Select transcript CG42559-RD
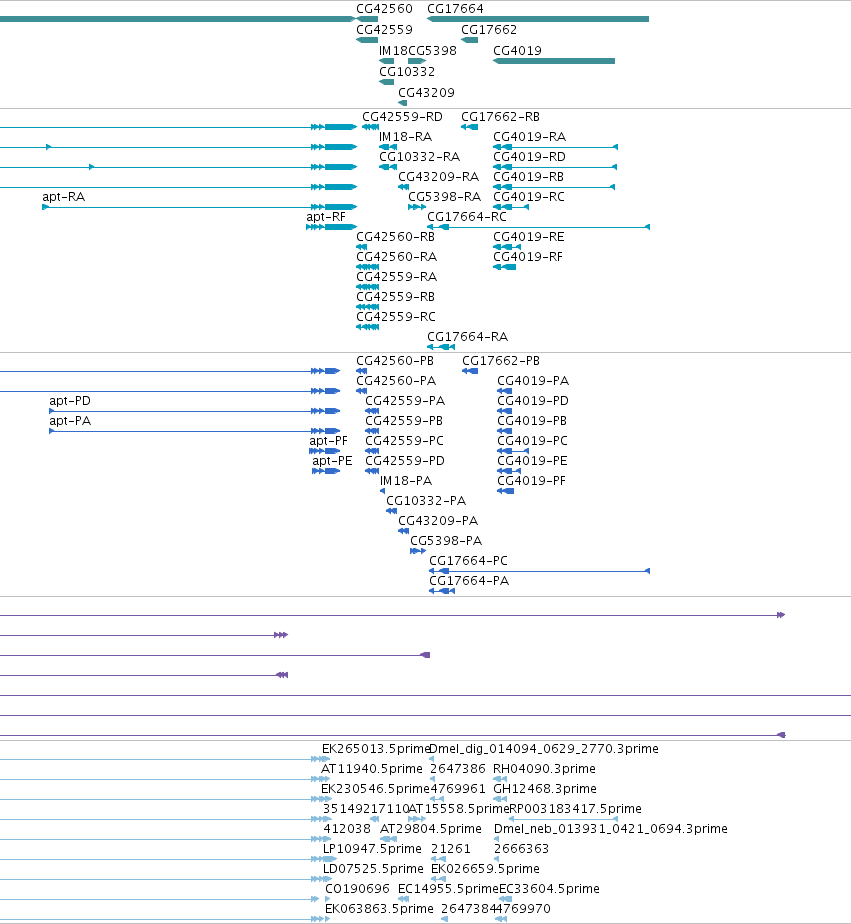Screen dimensions: 851x924 pyautogui.click(x=402, y=117)
